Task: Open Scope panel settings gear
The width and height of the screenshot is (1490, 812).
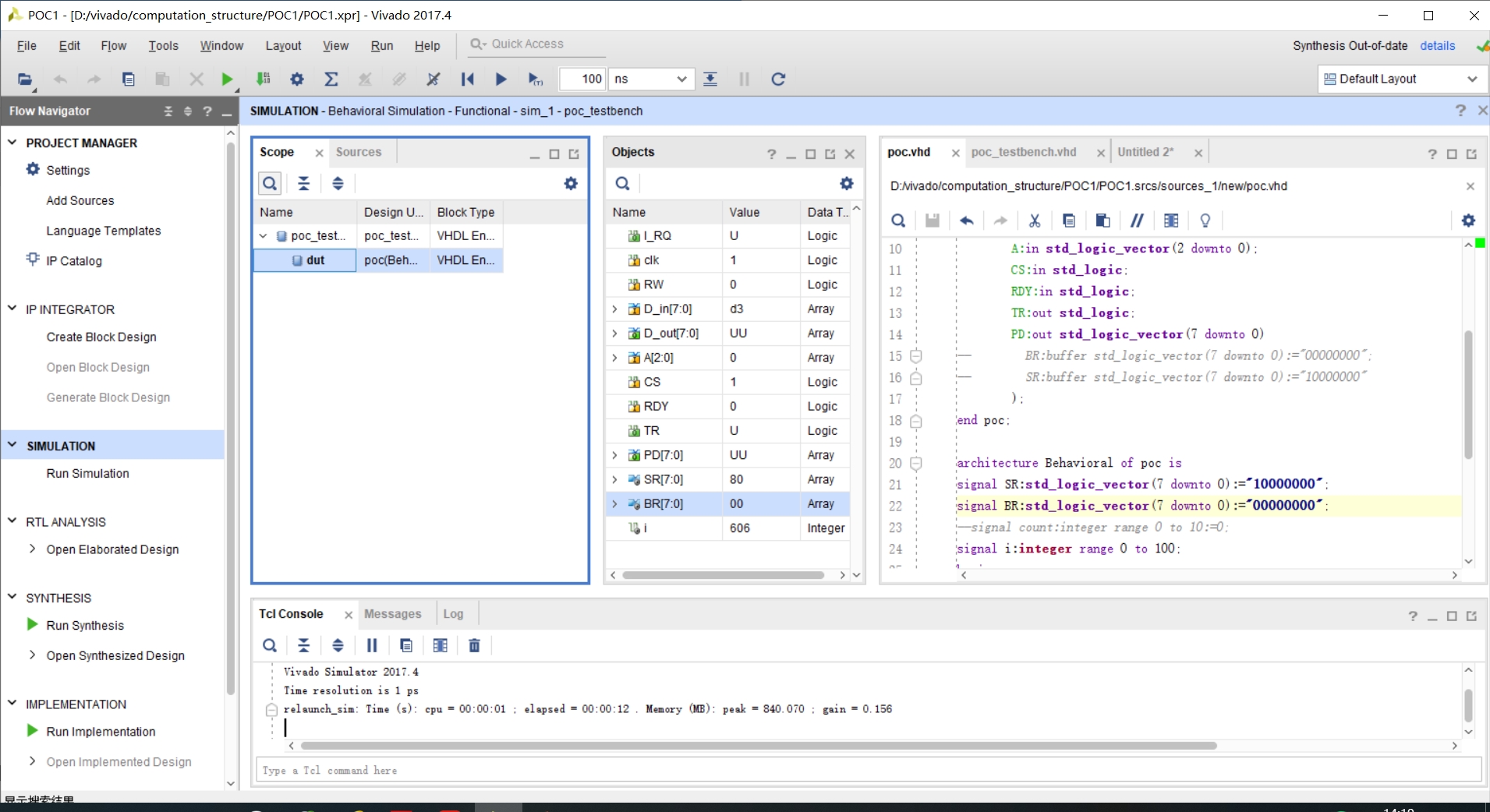Action: [x=571, y=183]
